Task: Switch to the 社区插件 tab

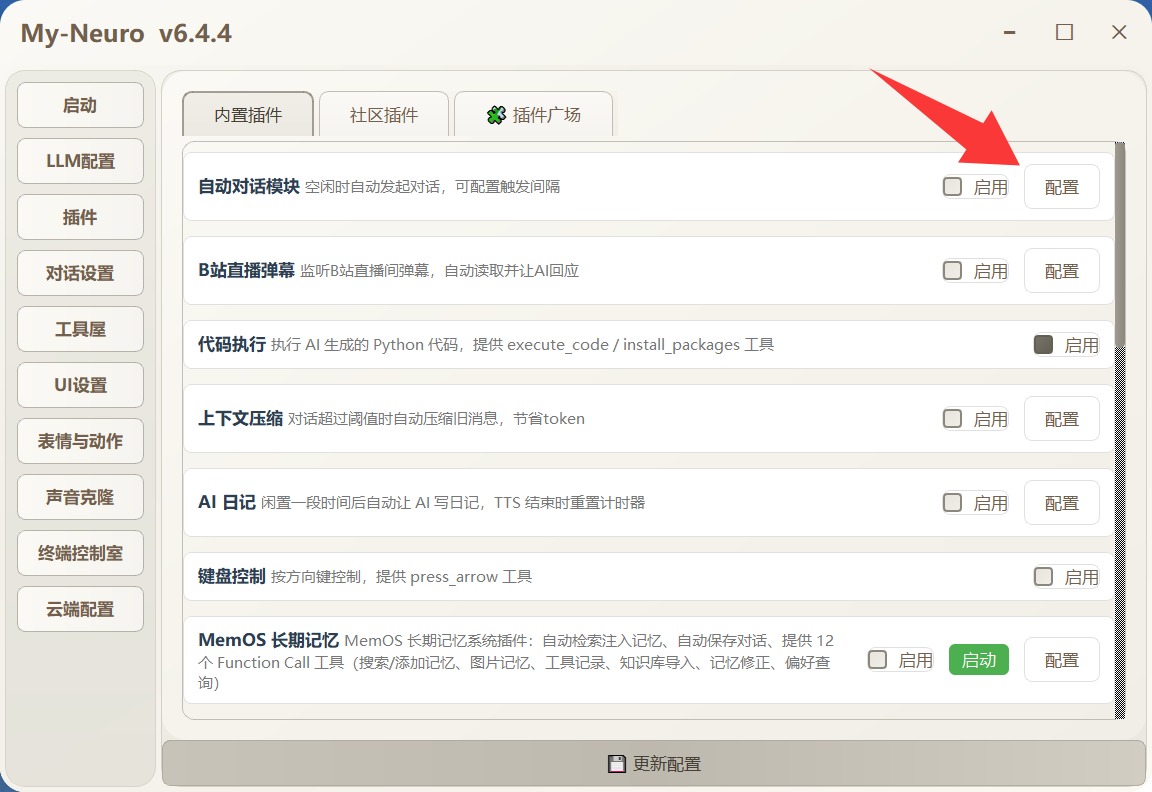Action: tap(384, 114)
